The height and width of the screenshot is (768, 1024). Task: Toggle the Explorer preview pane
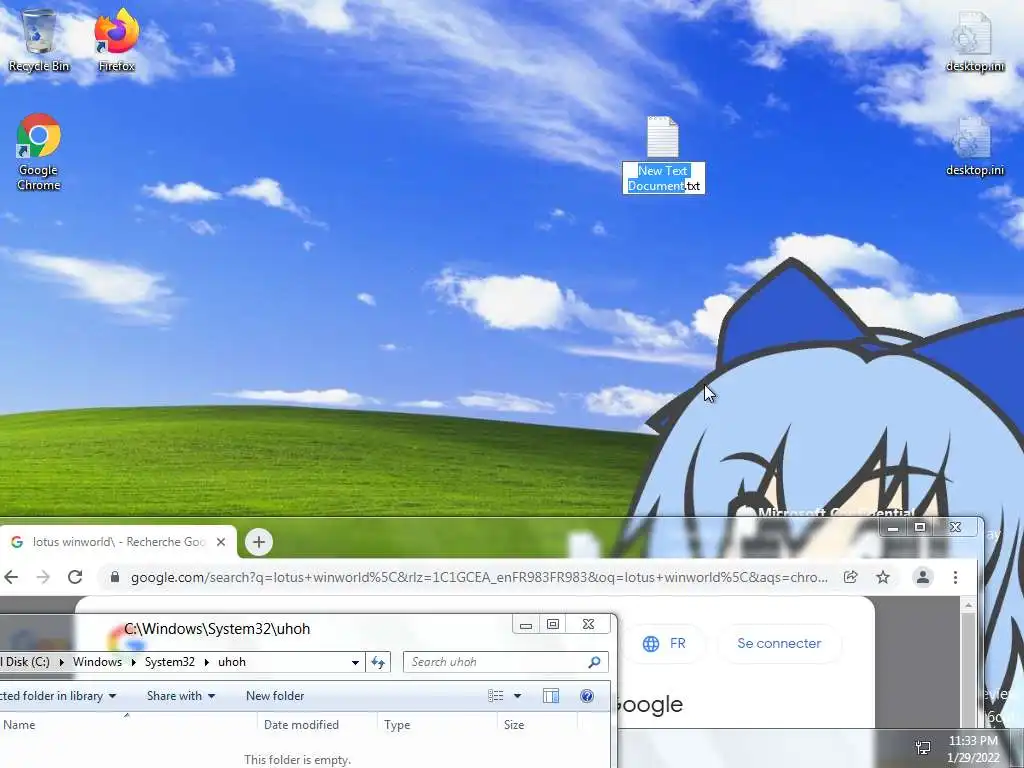551,696
